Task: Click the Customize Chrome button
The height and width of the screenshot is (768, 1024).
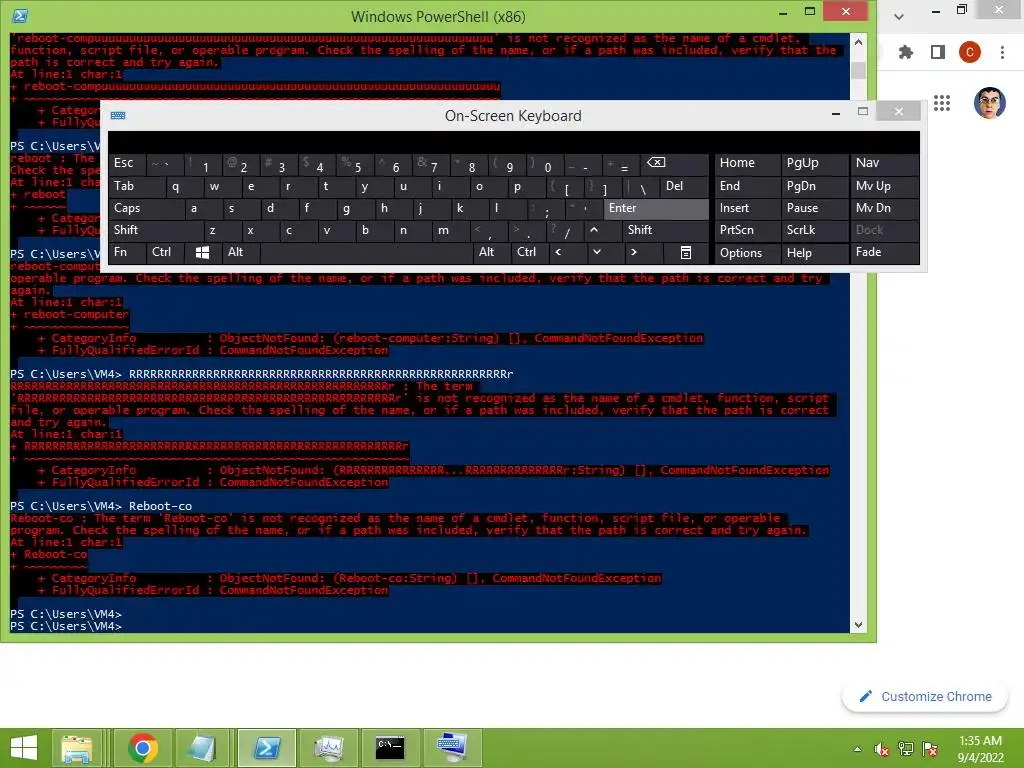Action: [925, 697]
